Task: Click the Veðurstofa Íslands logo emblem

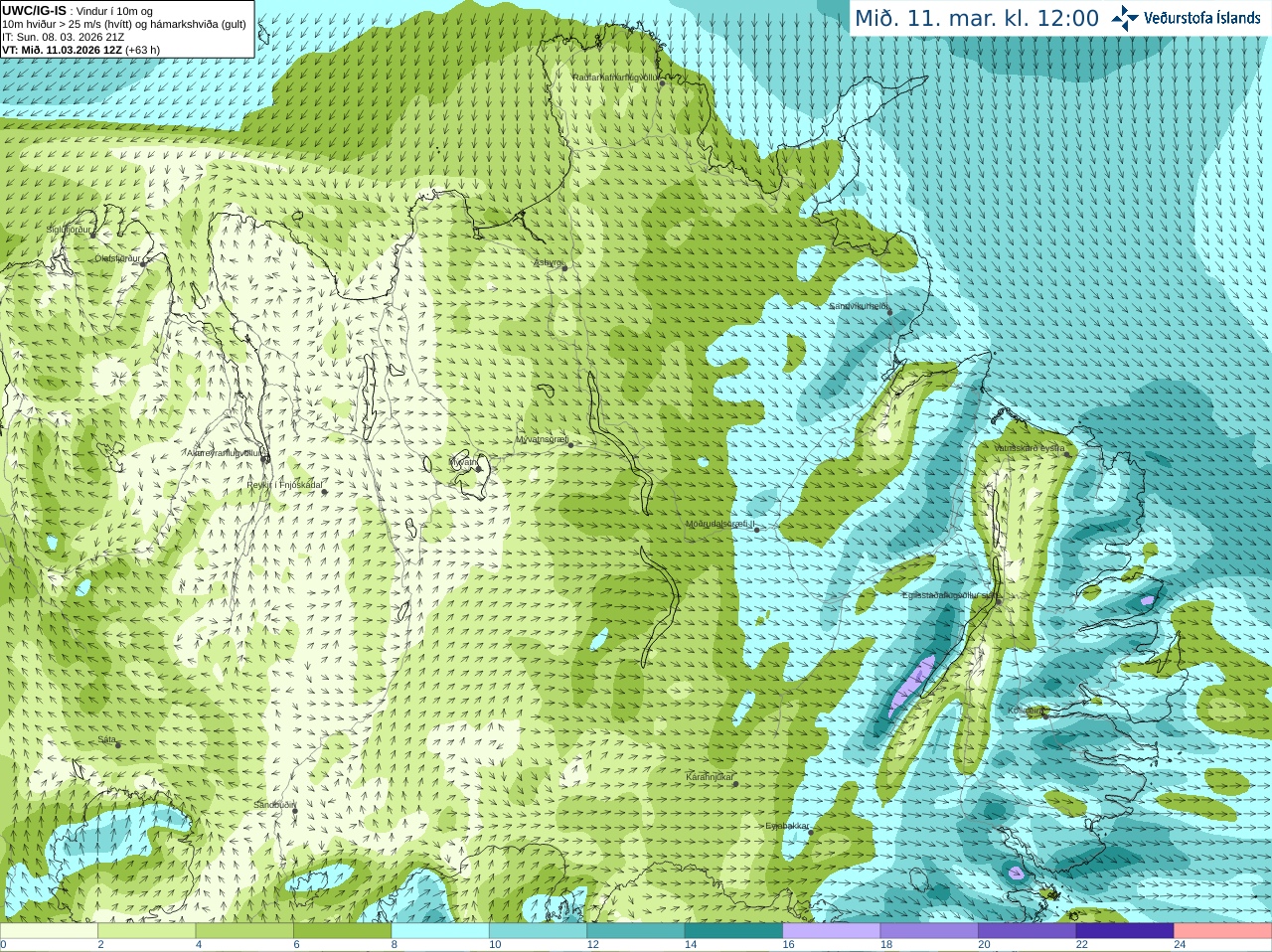Action: [1125, 18]
